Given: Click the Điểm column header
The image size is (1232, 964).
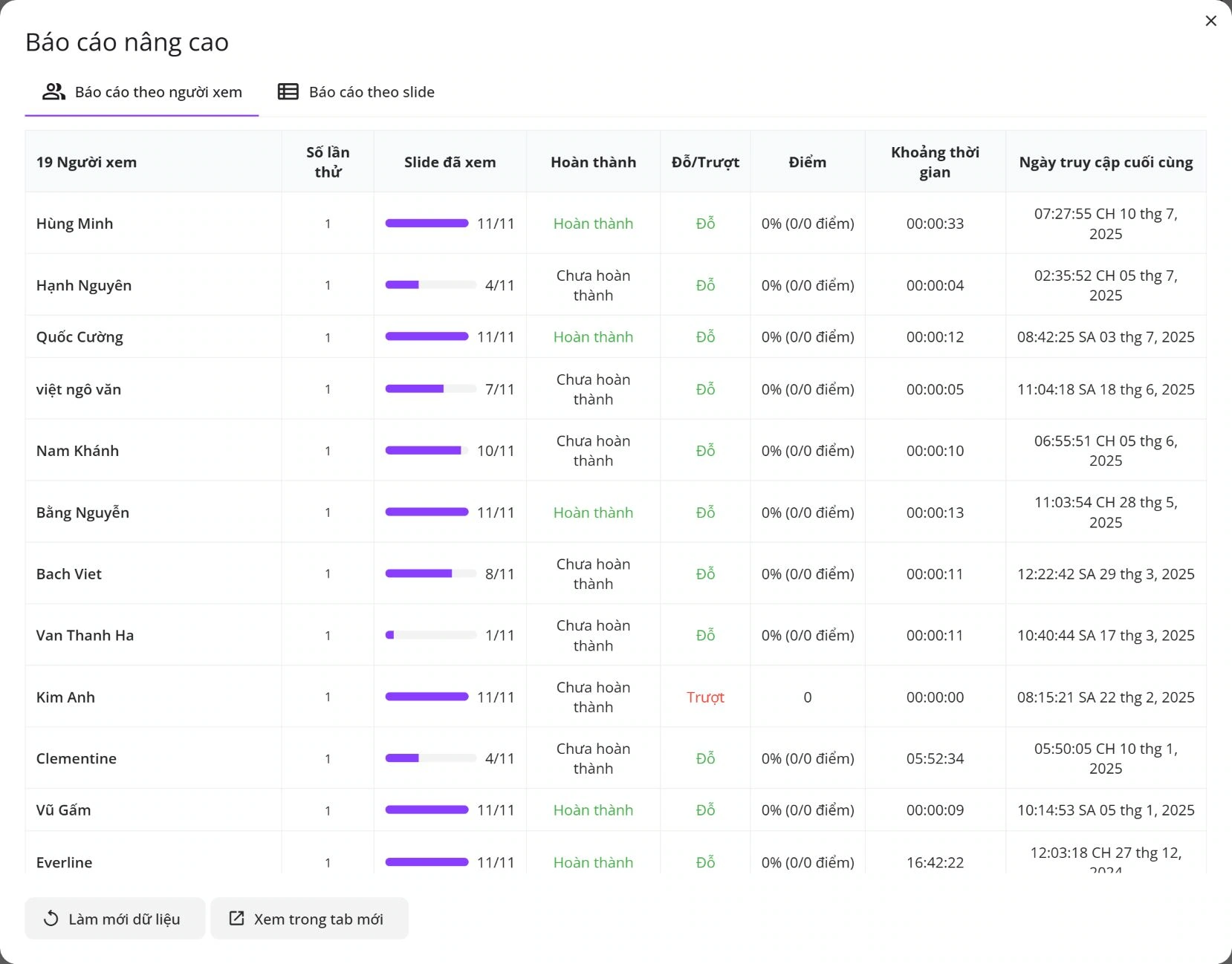Looking at the screenshot, I should [807, 162].
